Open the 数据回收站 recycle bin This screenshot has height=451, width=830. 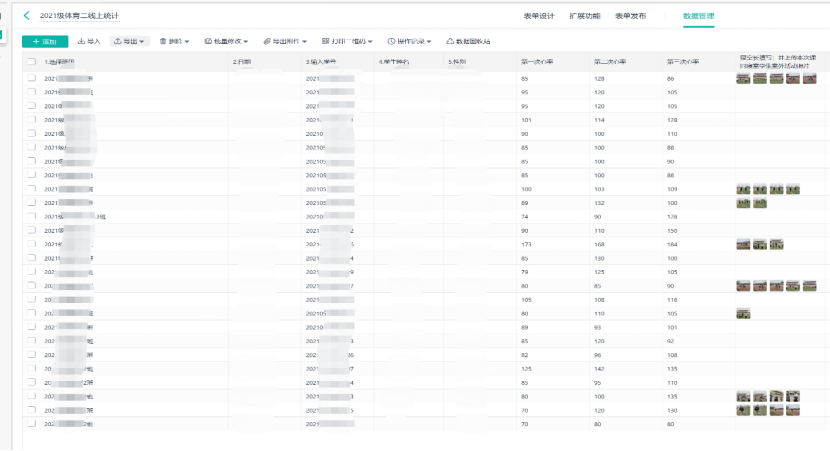pos(451,42)
